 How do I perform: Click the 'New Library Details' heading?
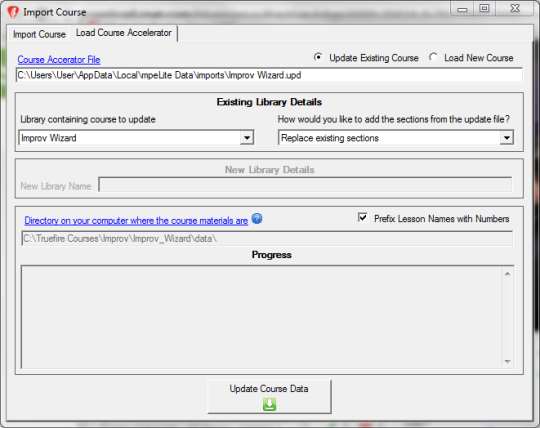(x=270, y=170)
